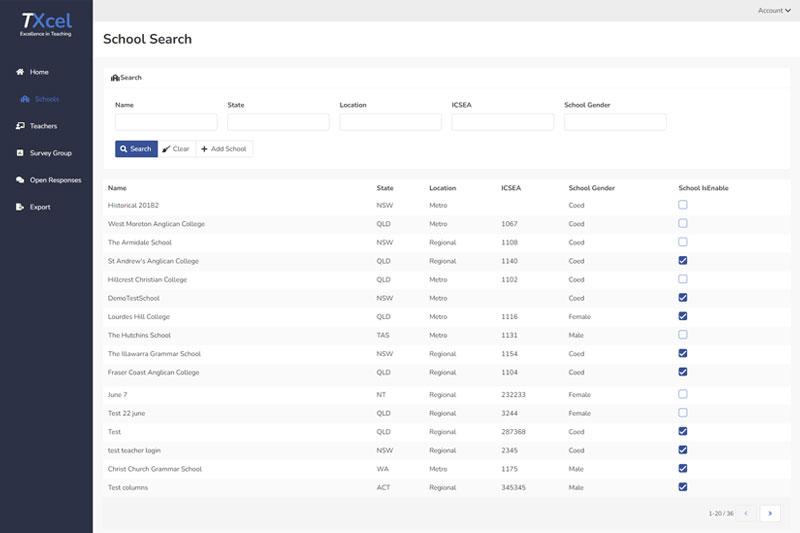Open the Account dropdown menu
Viewport: 800px width, 533px height.
click(x=773, y=10)
